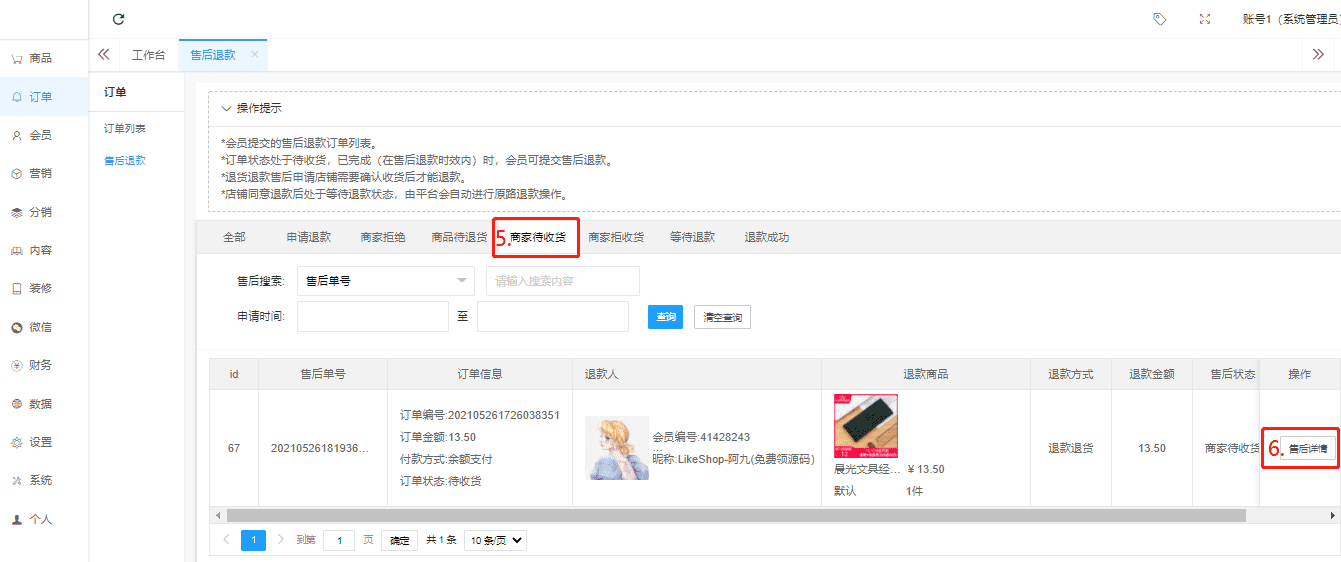The image size is (1341, 562).
Task: Click the refresh icon in top bar
Action: pos(119,19)
